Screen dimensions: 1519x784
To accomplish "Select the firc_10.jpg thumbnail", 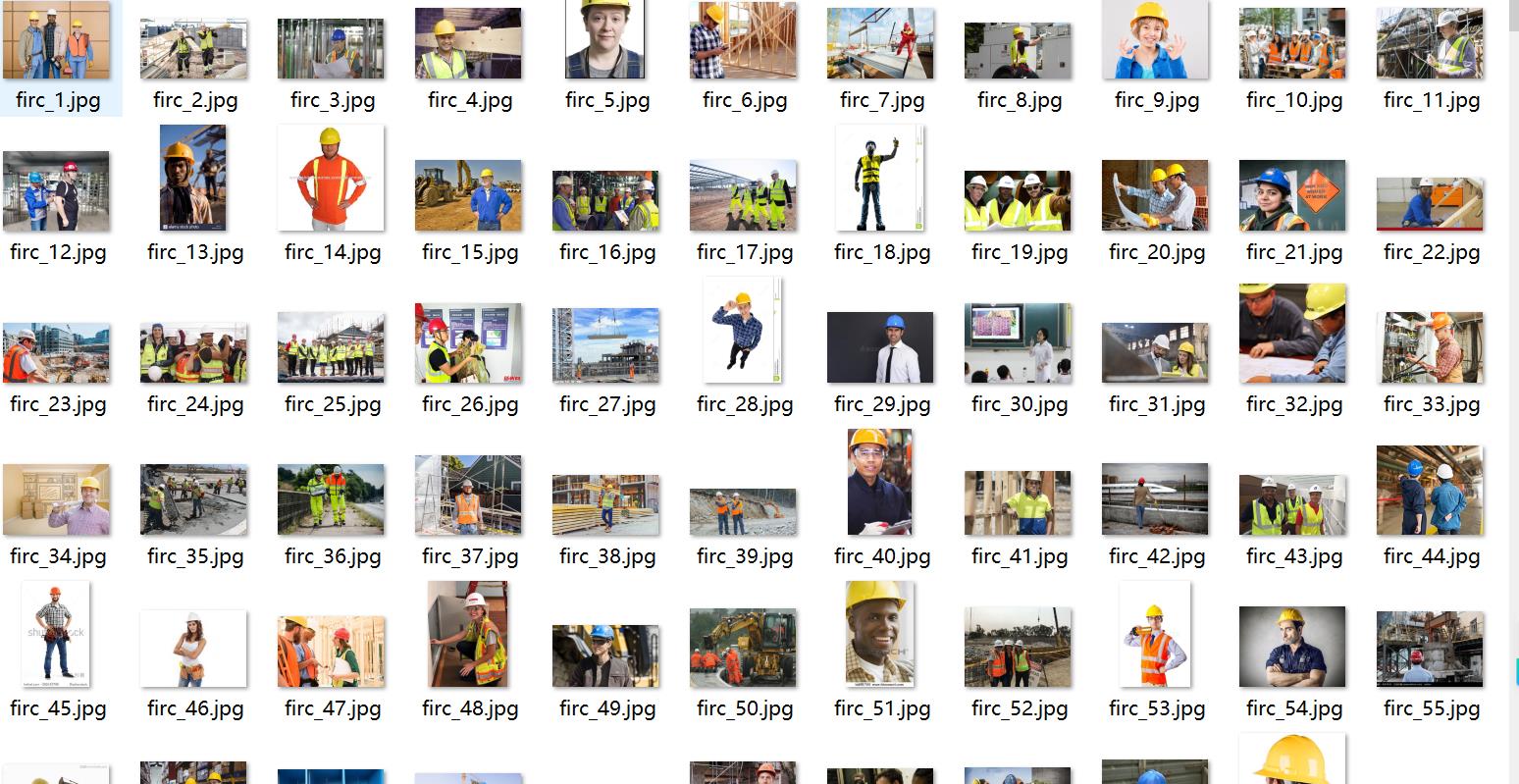I will (x=1292, y=43).
